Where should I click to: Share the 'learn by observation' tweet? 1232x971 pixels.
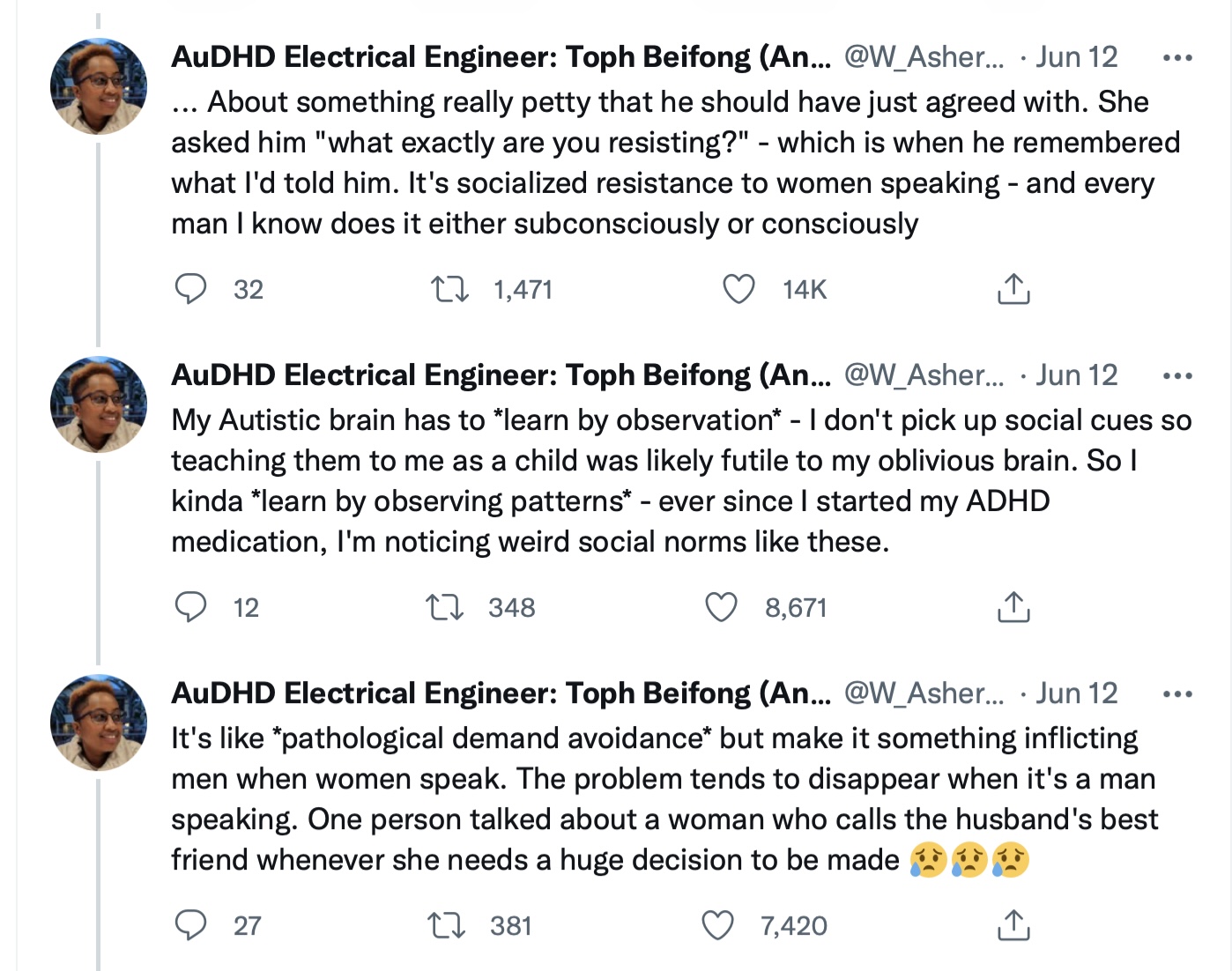pos(1013,607)
